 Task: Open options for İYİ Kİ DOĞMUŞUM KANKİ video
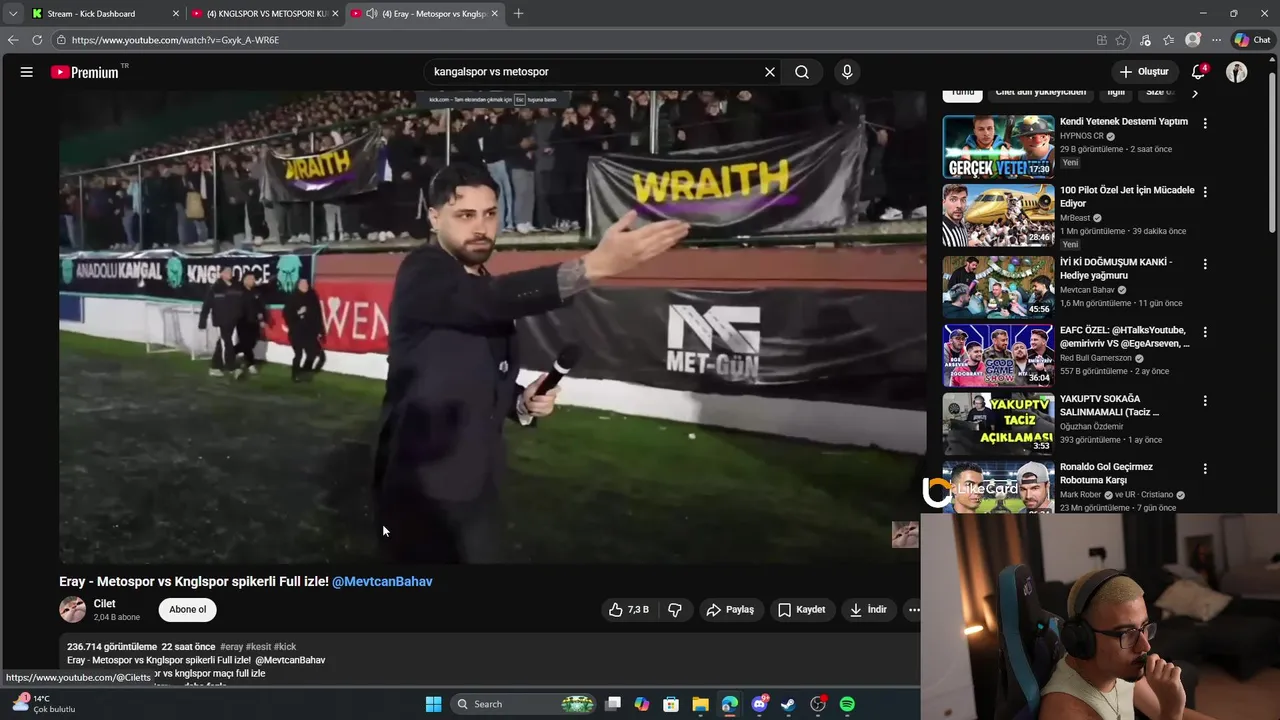pyautogui.click(x=1205, y=264)
